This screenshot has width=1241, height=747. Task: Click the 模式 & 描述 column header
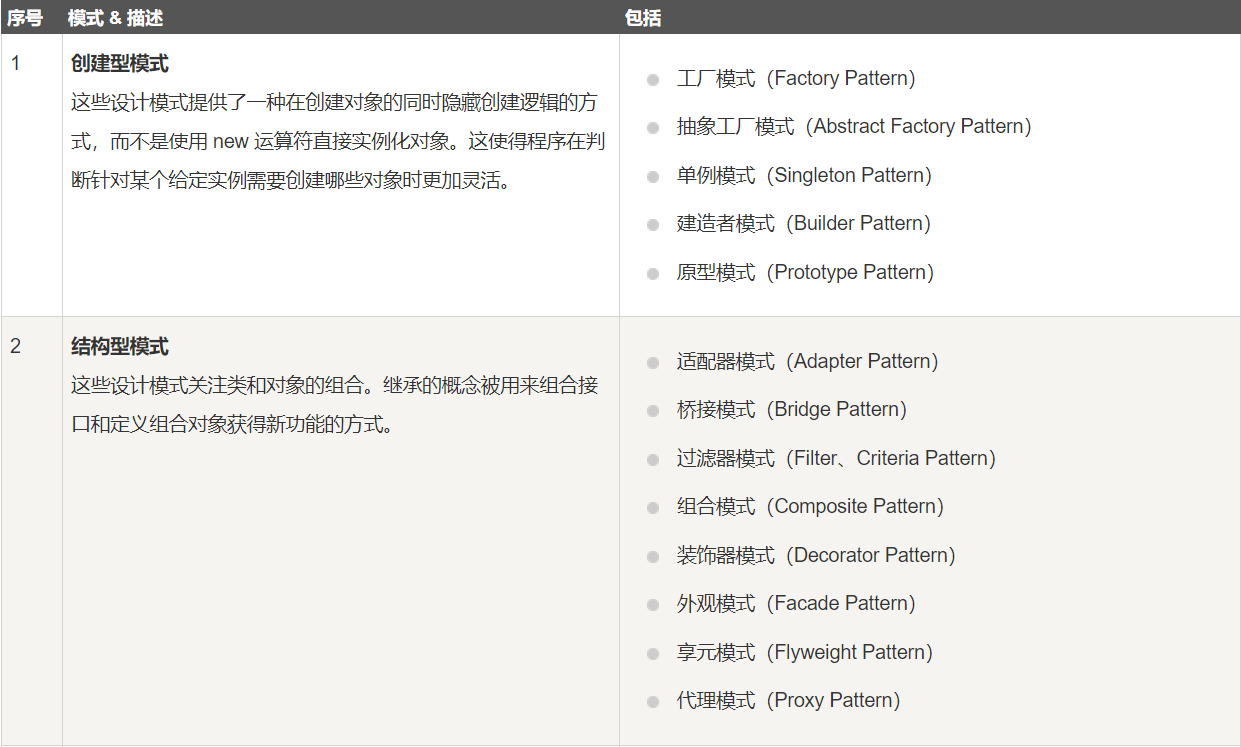116,18
